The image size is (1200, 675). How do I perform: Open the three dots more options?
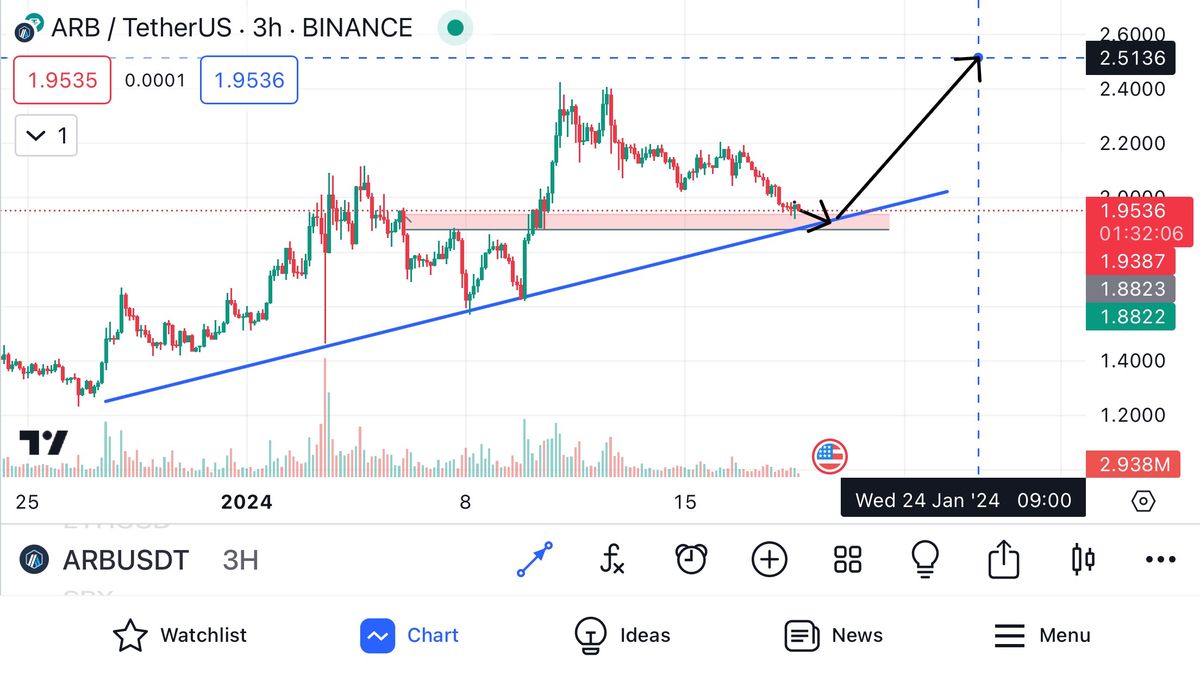click(1160, 560)
